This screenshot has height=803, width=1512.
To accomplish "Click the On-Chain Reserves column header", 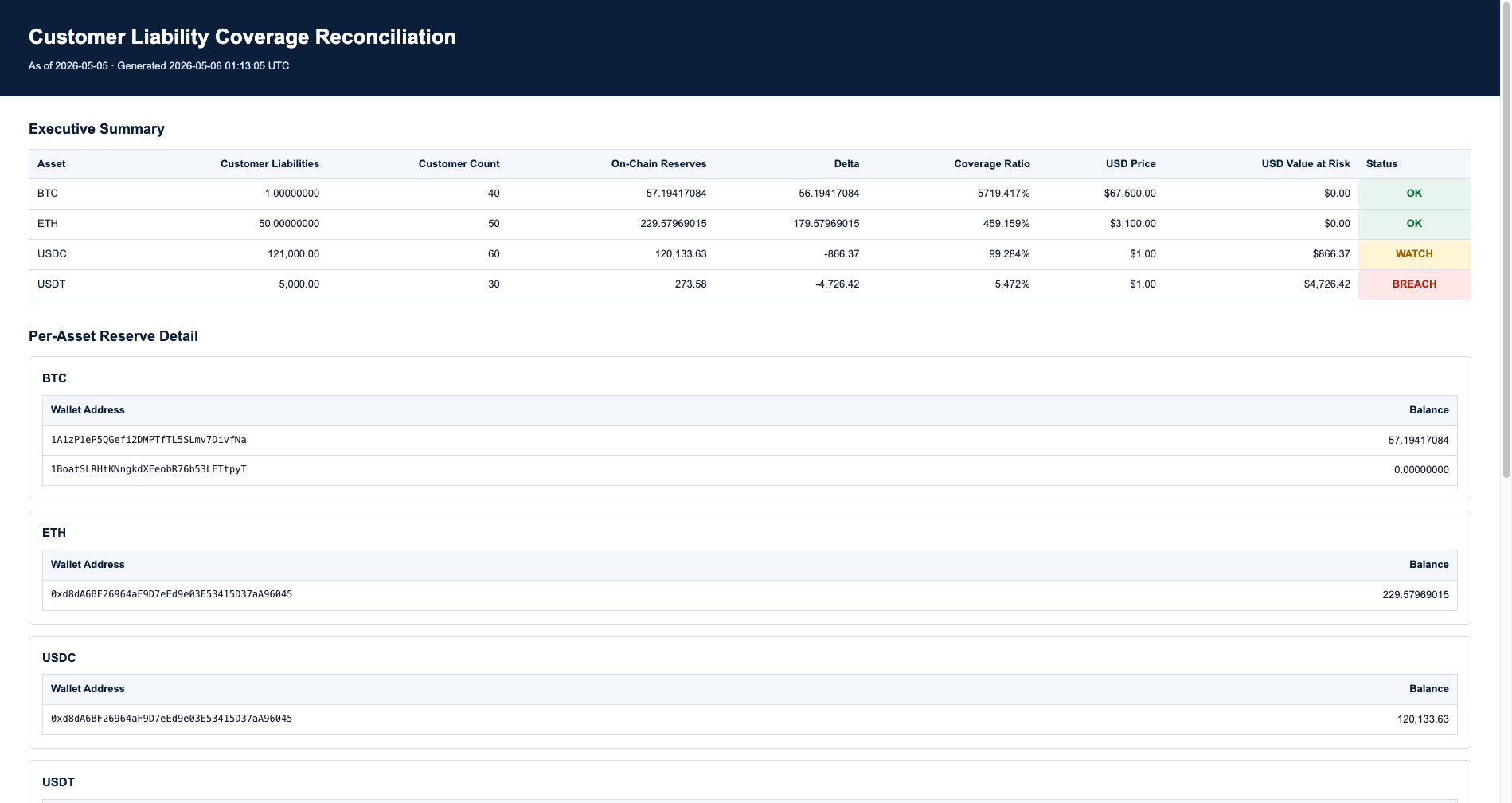I will click(659, 164).
